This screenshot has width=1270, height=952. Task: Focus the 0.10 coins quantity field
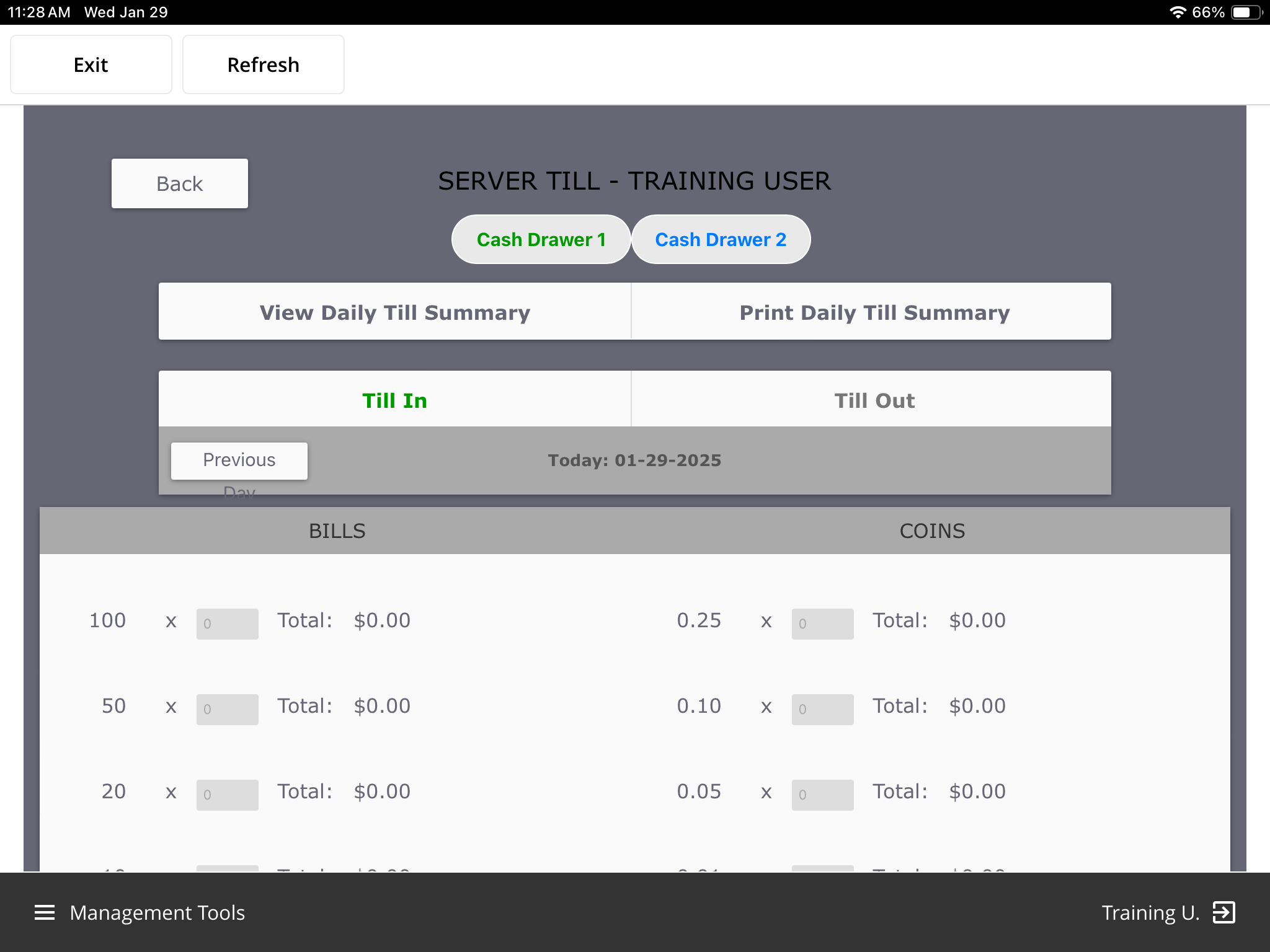pos(823,709)
